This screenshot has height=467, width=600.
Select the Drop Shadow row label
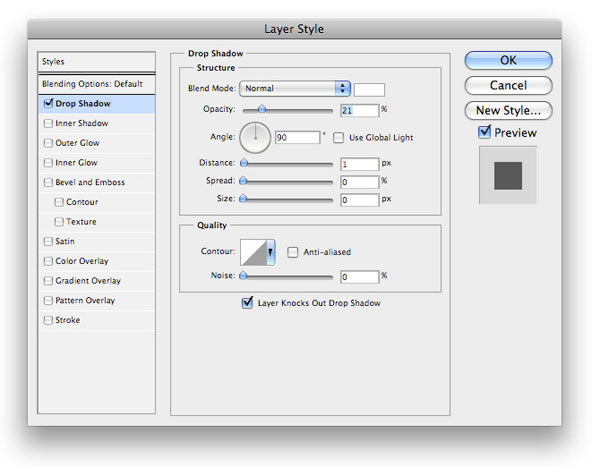click(x=83, y=104)
